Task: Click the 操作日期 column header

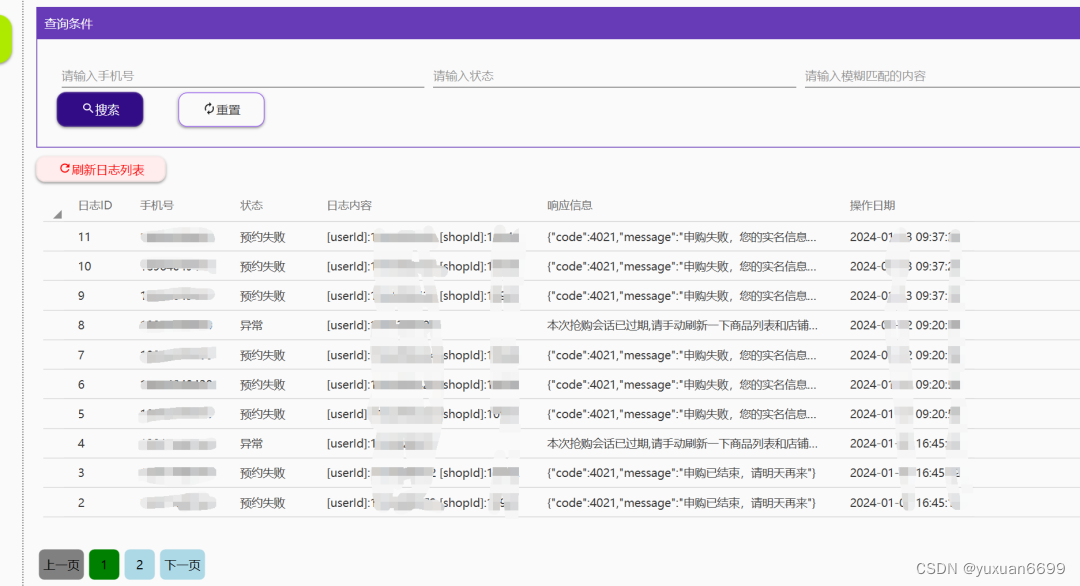Action: (872, 205)
